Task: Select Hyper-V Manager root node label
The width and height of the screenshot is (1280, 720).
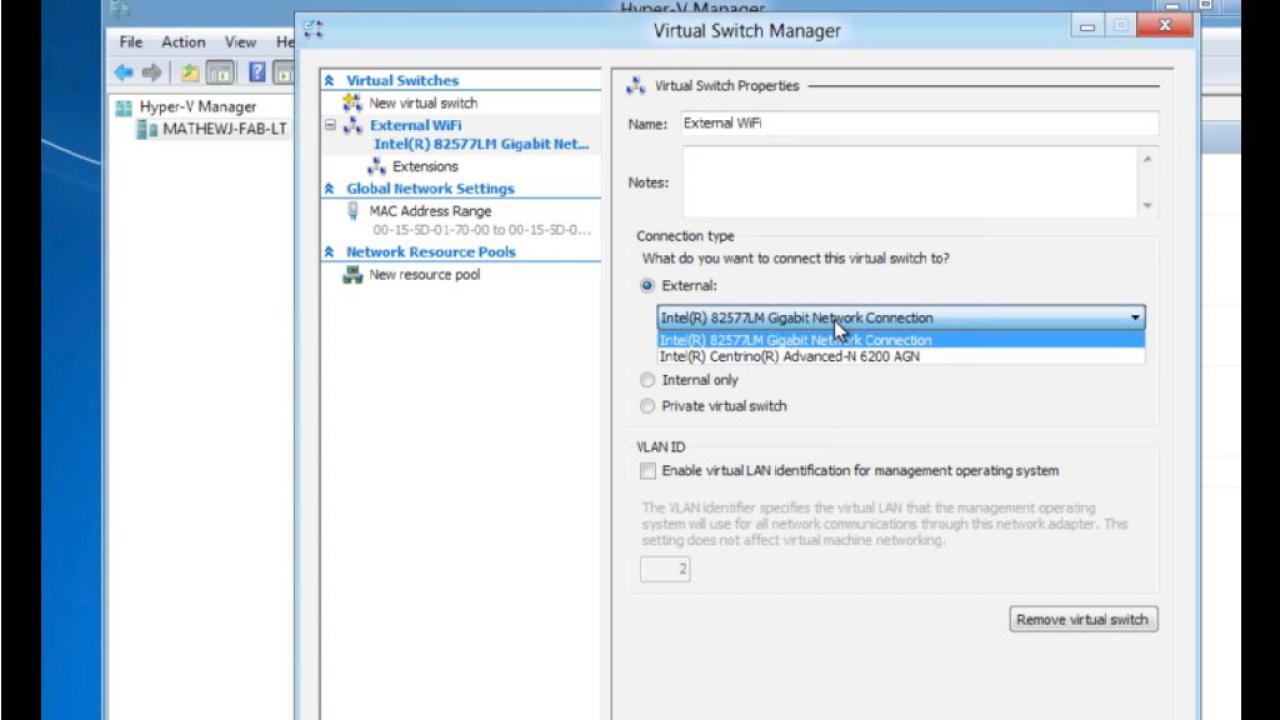Action: 198,107
